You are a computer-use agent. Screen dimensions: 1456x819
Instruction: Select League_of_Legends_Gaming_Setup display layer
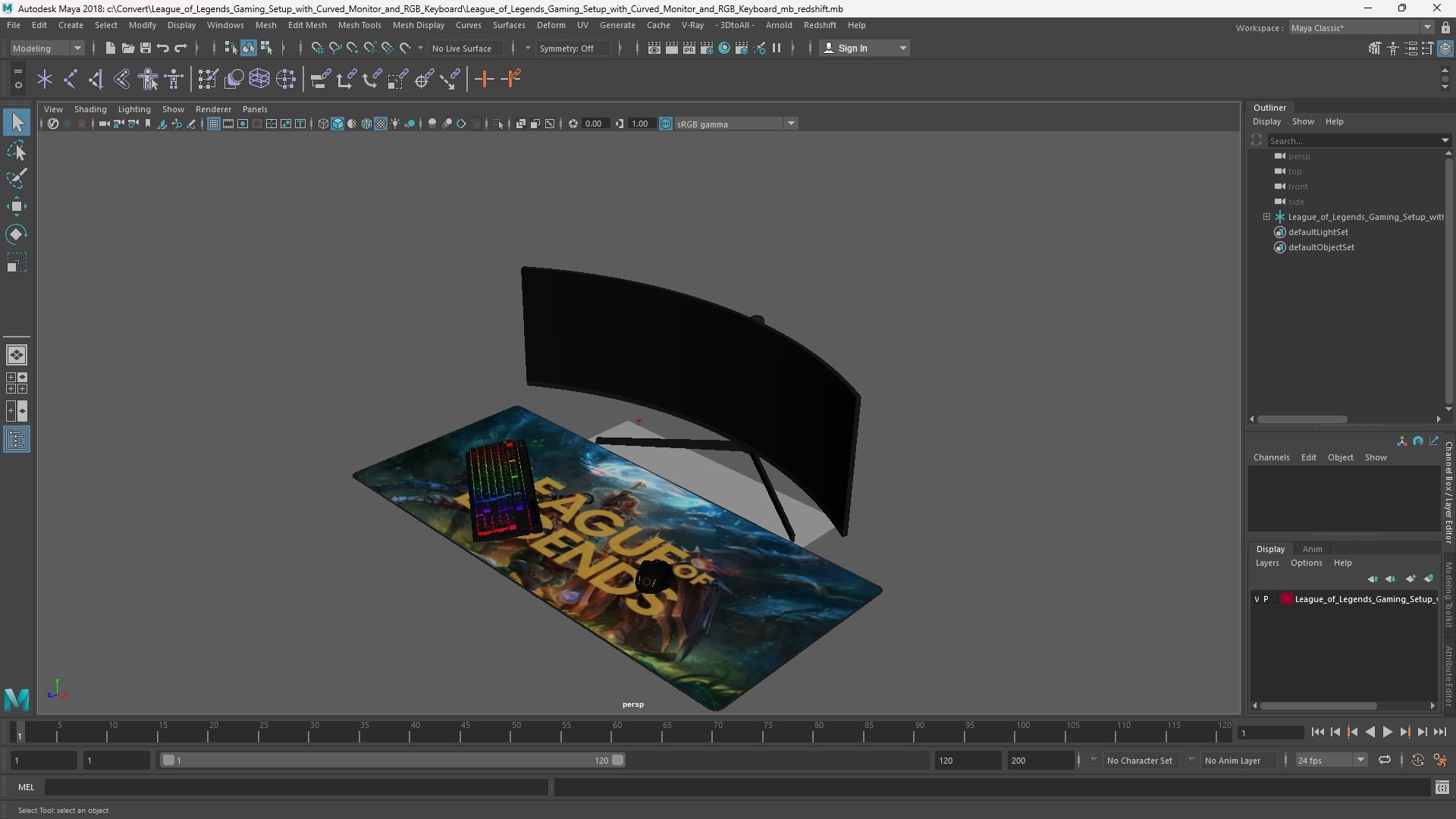coord(1365,599)
